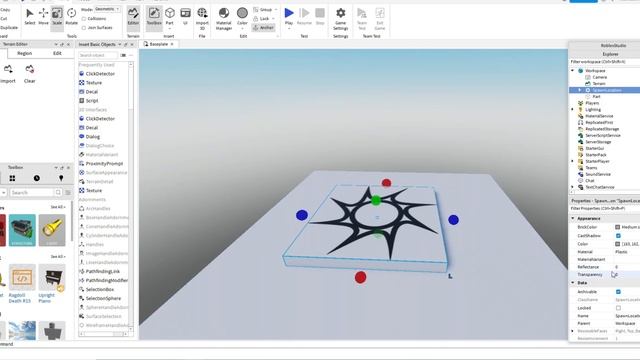Click Duplicate in the clipboard group

9,28
